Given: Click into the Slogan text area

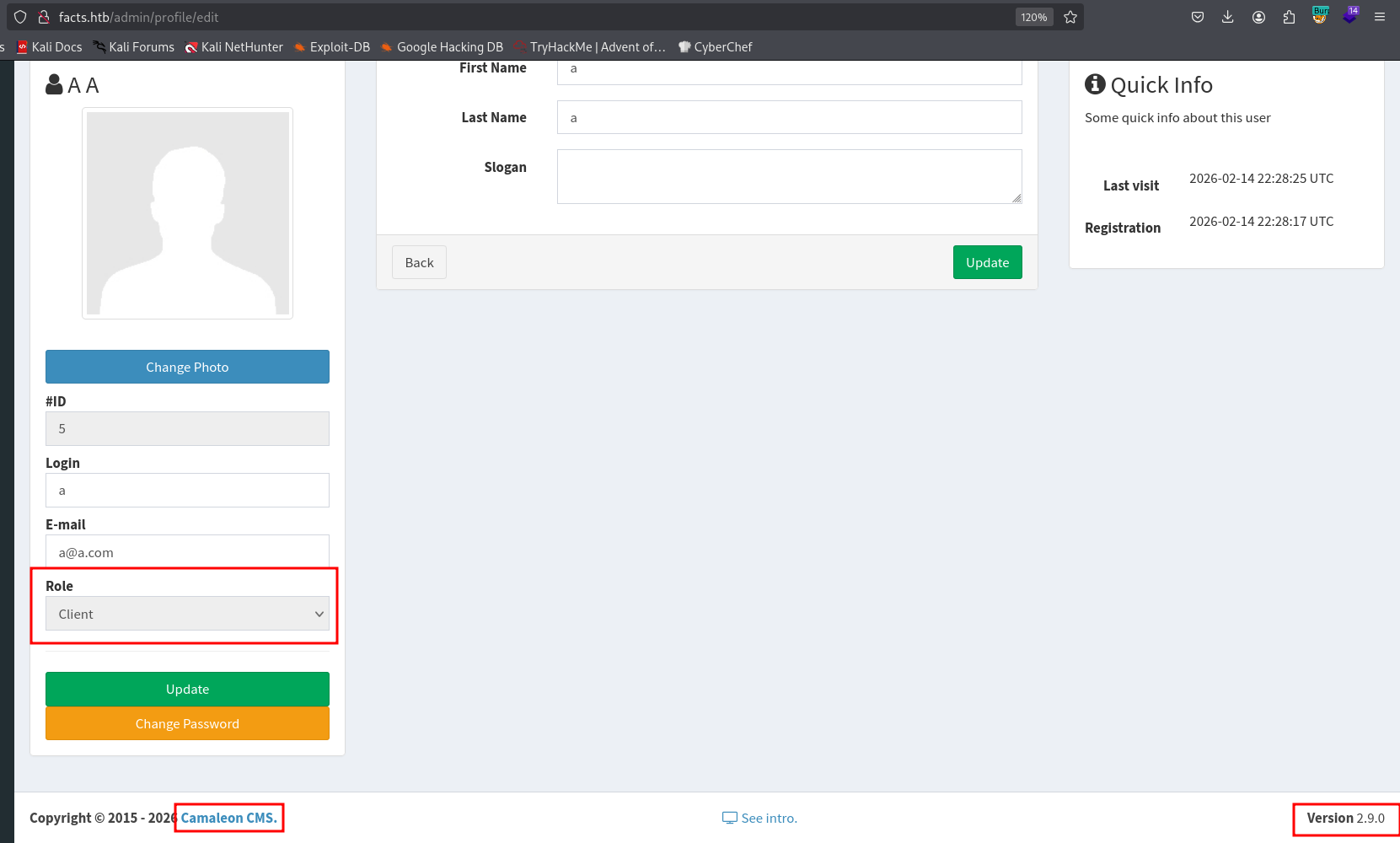Looking at the screenshot, I should click(x=789, y=176).
